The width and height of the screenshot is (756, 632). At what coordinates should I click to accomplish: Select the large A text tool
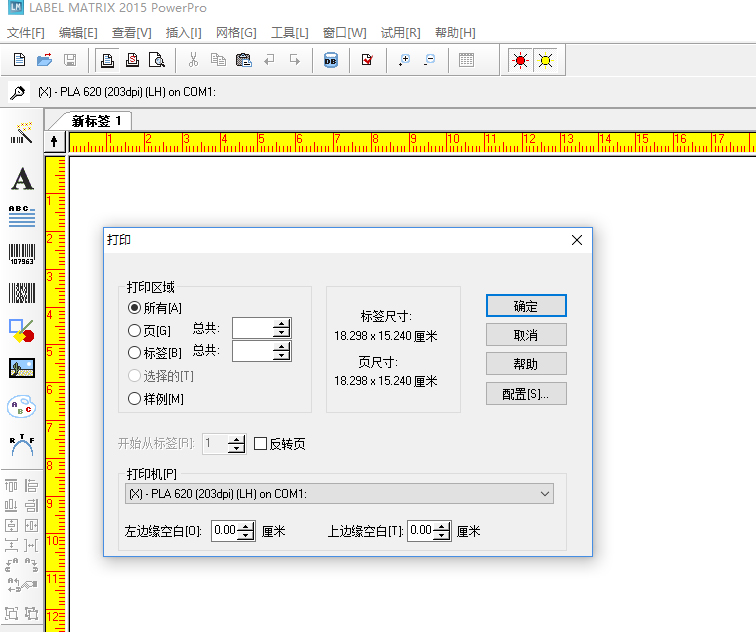point(22,179)
